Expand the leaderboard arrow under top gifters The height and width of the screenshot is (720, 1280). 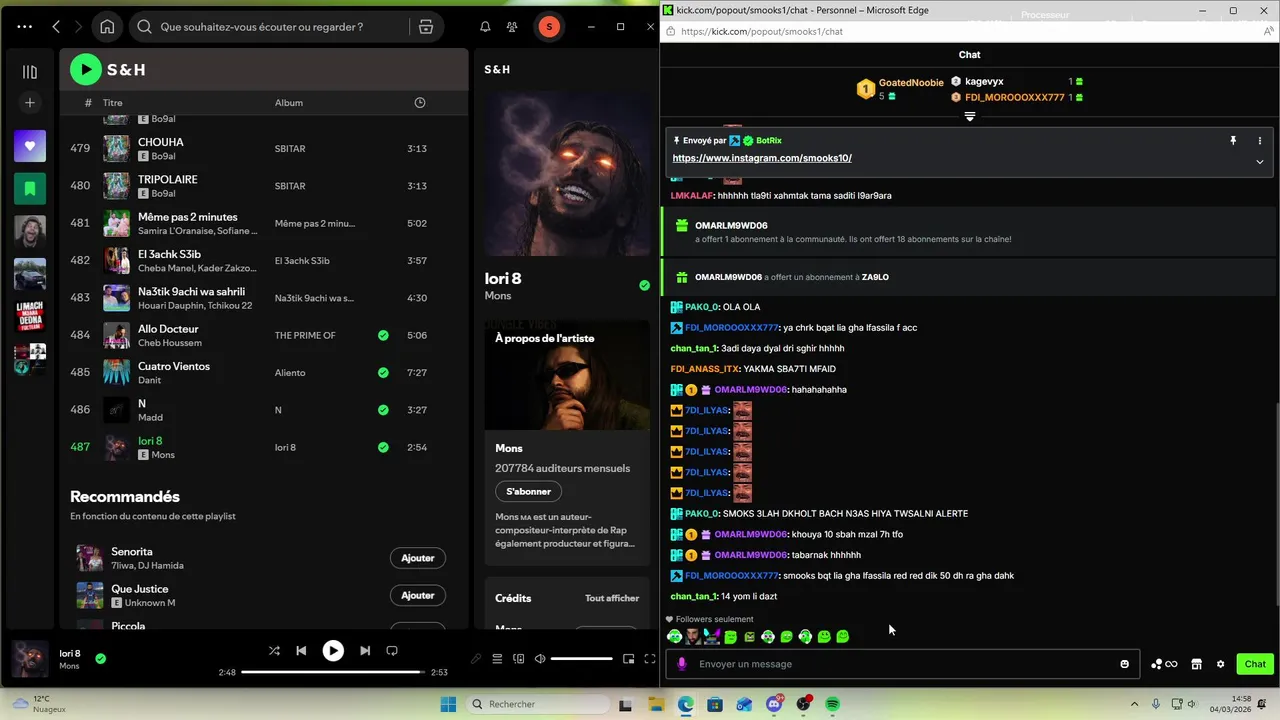pos(969,117)
